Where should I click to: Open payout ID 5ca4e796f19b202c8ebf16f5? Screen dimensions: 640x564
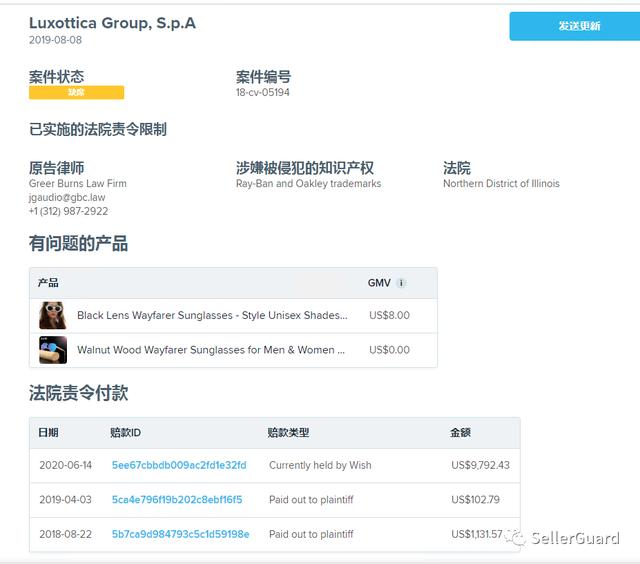click(177, 500)
